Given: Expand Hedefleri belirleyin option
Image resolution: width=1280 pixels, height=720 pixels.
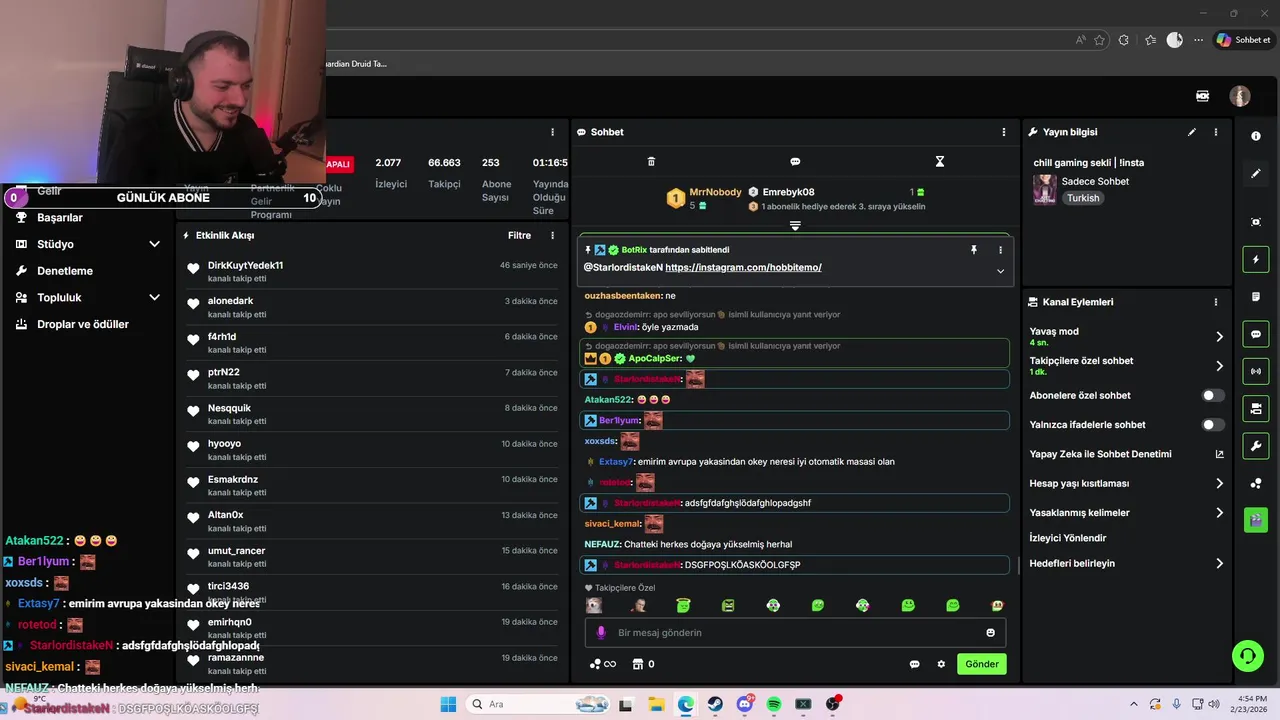Looking at the screenshot, I should [x=1127, y=563].
